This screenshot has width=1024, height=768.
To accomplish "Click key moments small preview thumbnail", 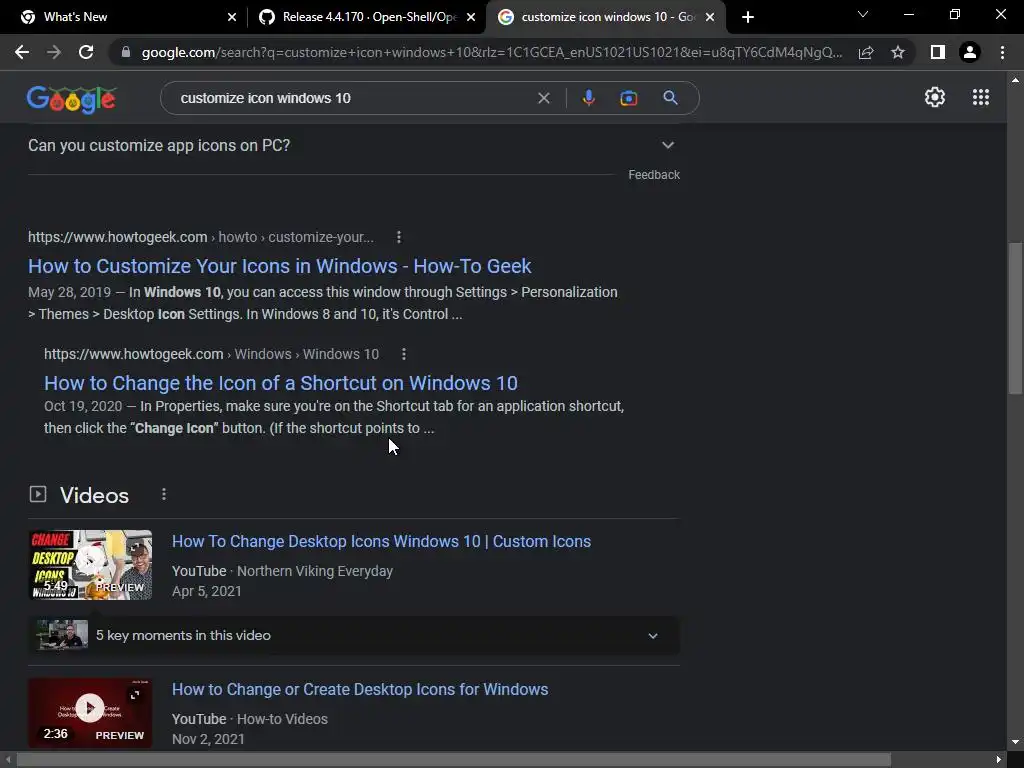I will pos(62,635).
